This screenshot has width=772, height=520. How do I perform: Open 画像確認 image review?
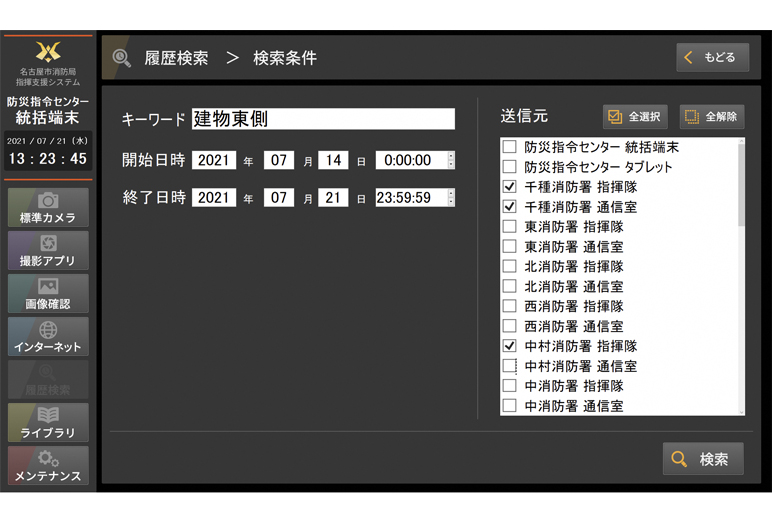coord(48,293)
